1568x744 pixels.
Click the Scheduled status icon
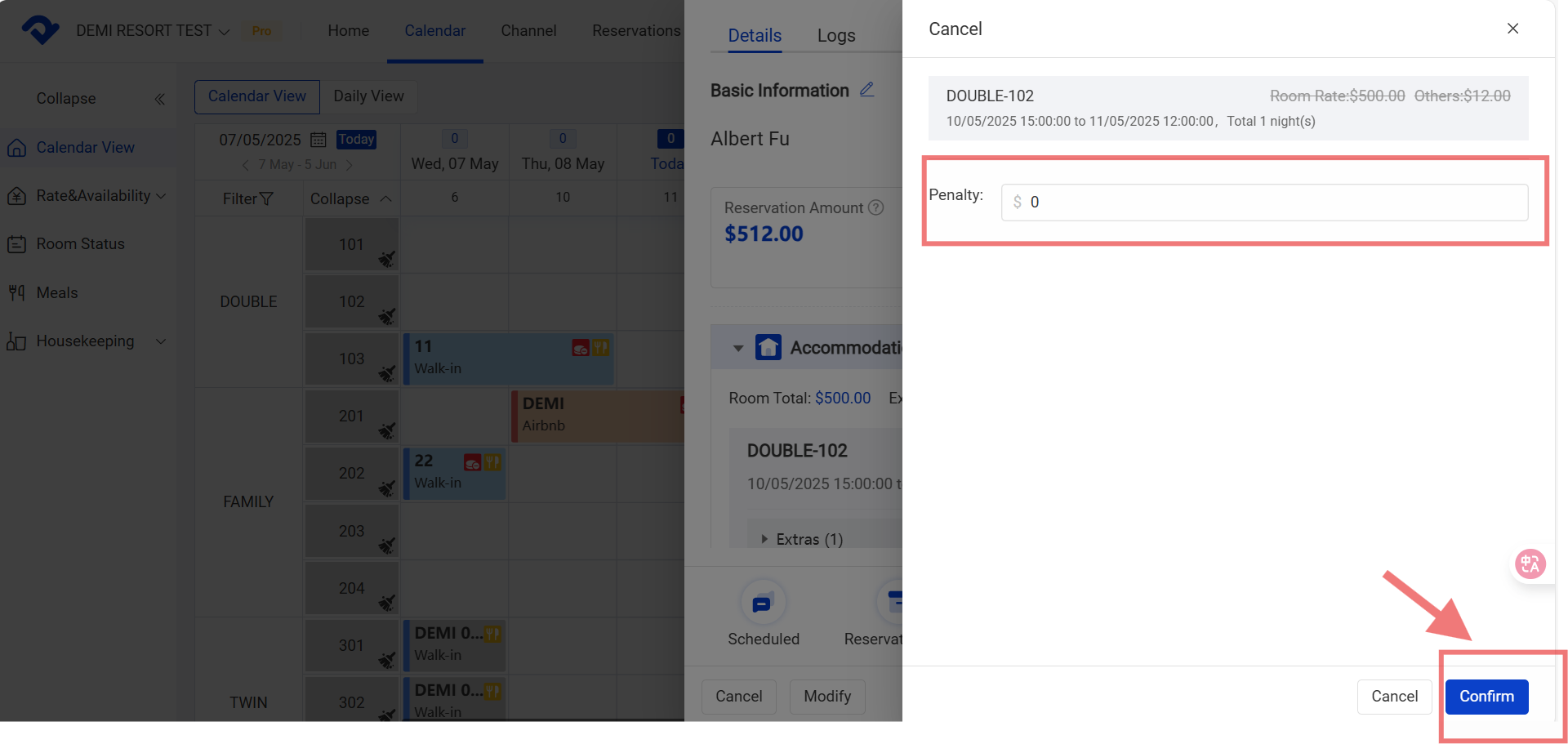[762, 604]
